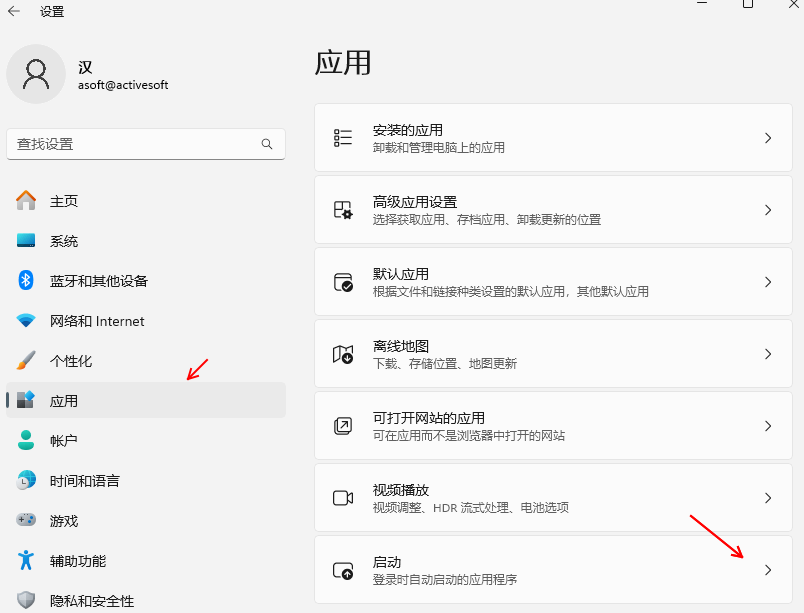804x613 pixels.
Task: Switch to 个性化 settings page
Action: [71, 361]
